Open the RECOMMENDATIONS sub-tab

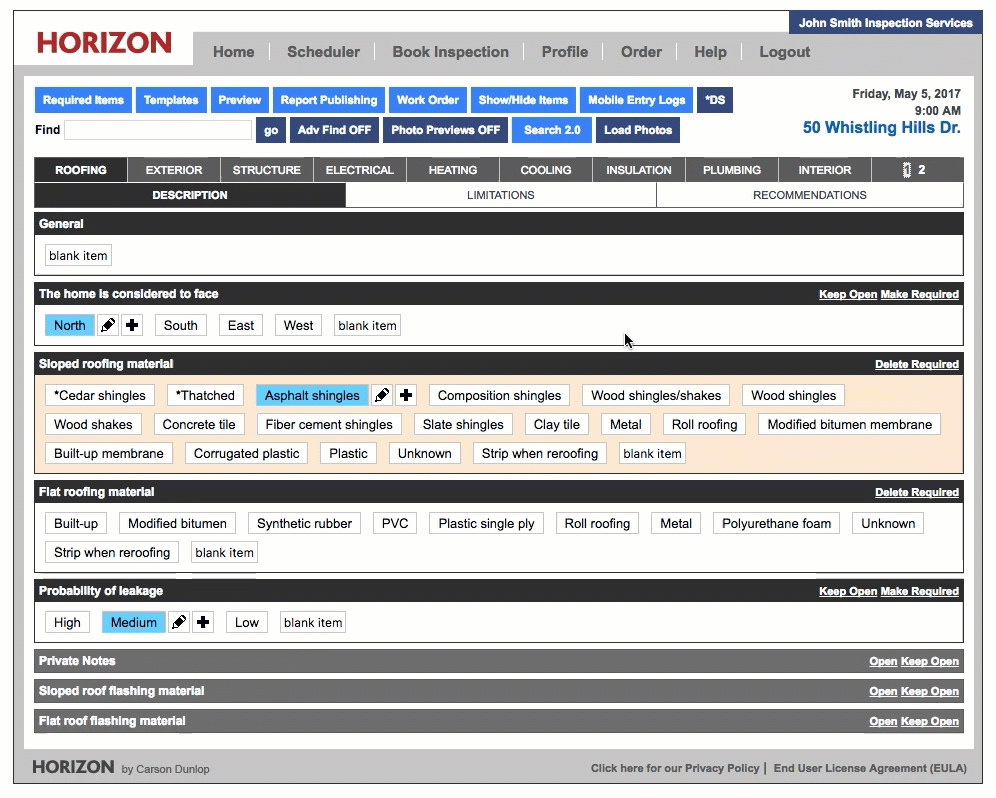tap(809, 195)
